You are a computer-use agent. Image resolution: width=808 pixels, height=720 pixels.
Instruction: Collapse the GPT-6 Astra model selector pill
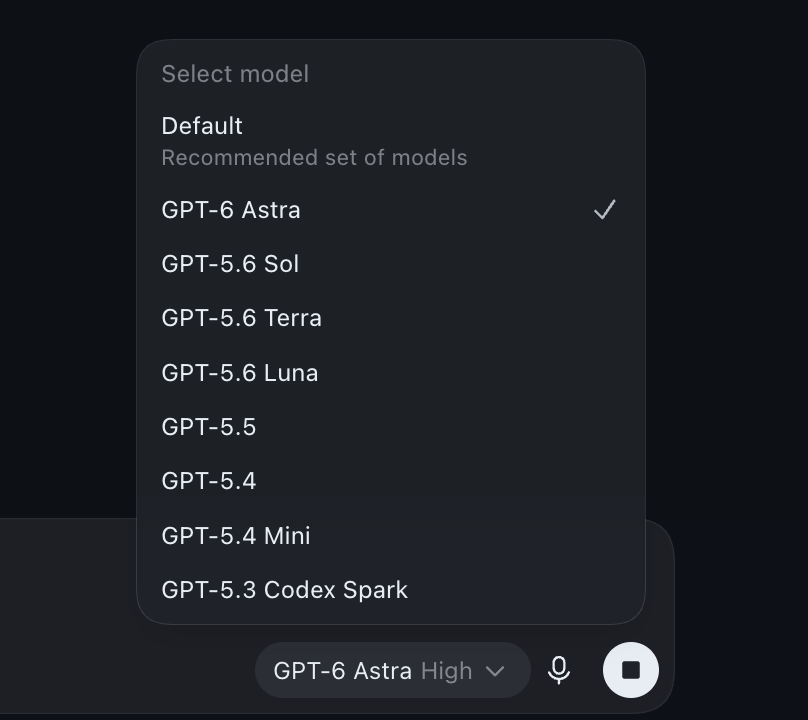tap(393, 670)
